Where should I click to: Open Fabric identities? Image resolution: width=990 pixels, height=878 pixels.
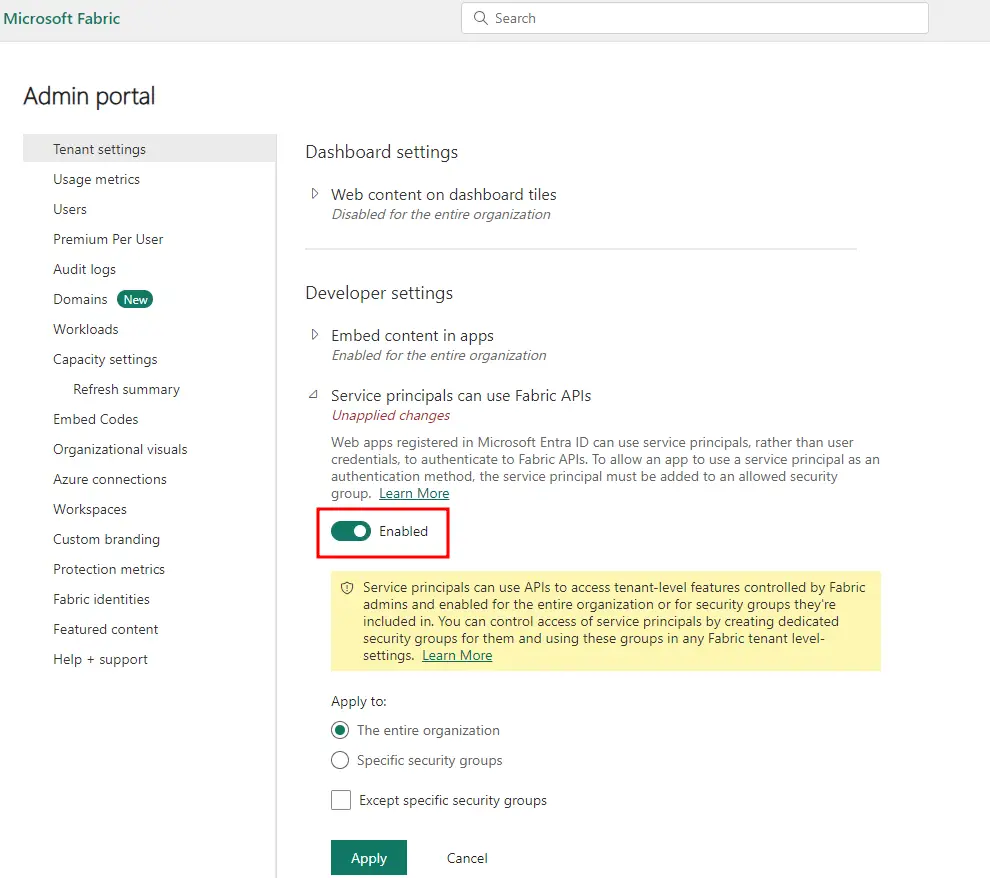point(101,599)
